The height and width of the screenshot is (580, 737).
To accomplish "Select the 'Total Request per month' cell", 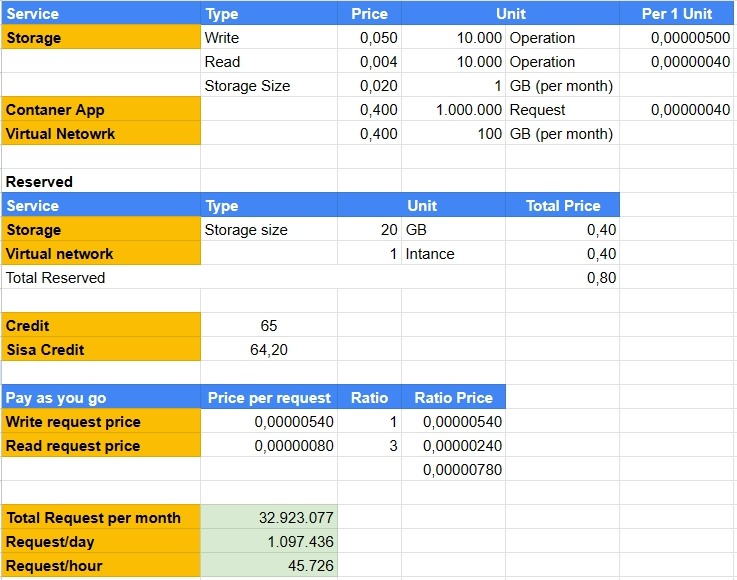I will tap(101, 517).
